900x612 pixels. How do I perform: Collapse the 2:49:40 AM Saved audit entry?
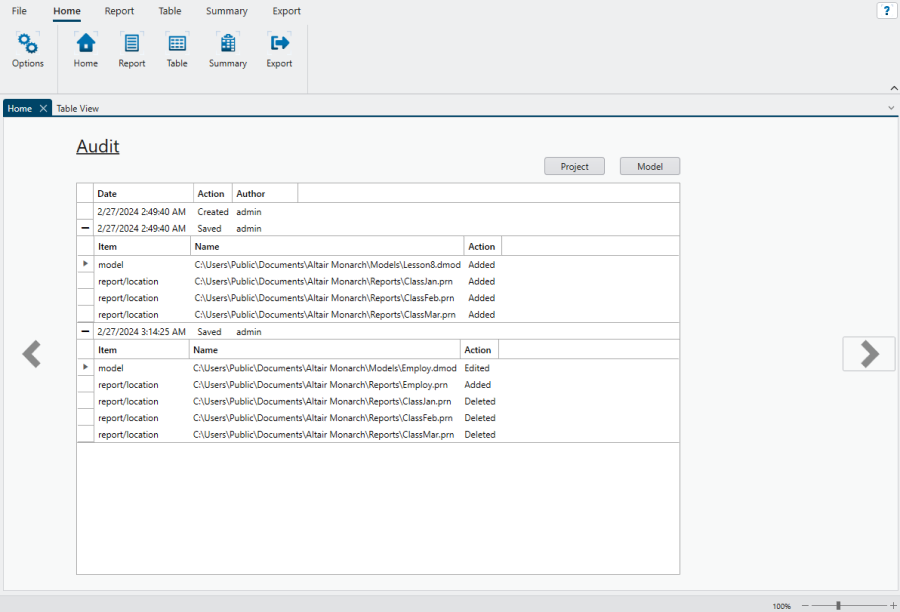tap(85, 229)
